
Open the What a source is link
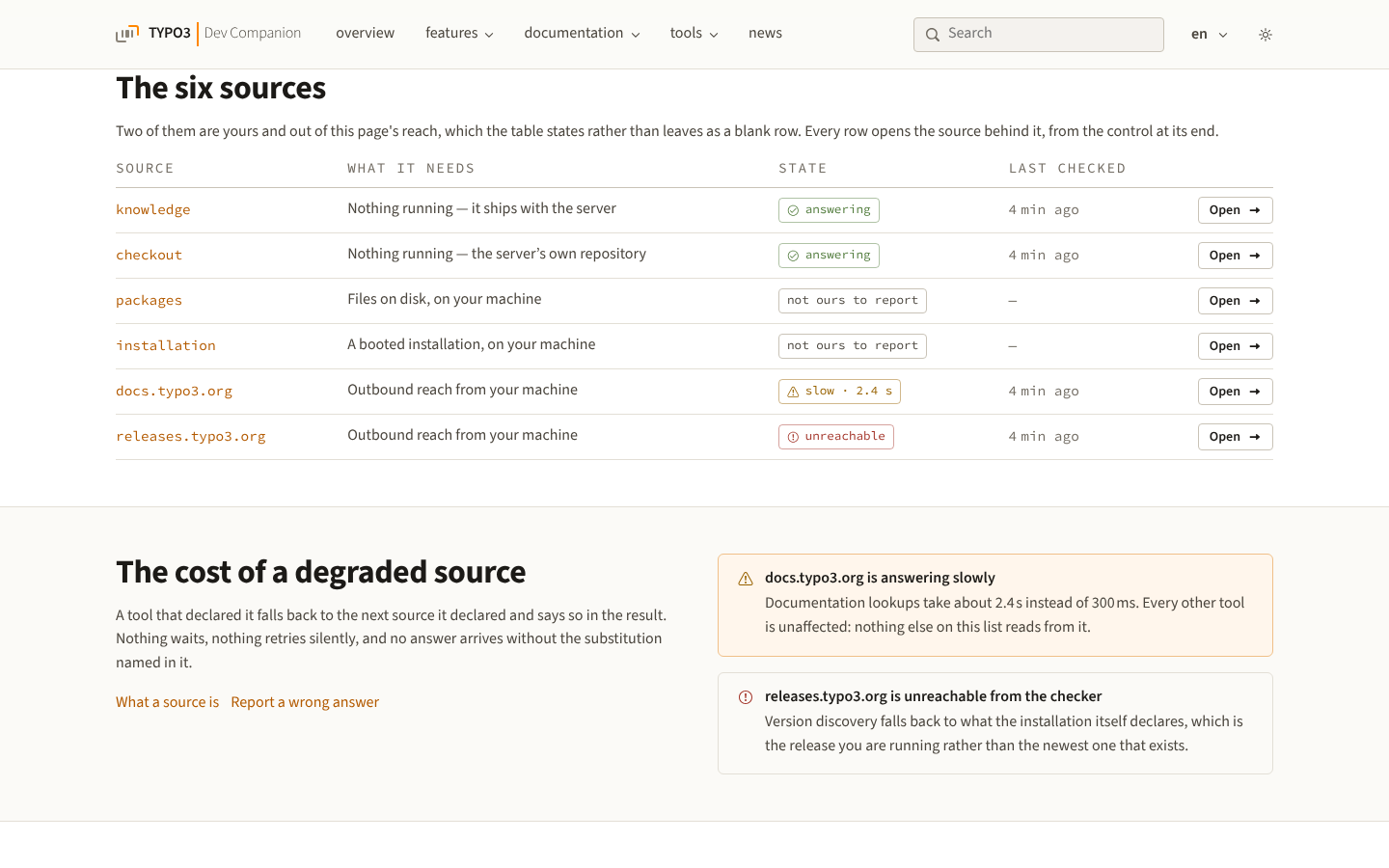pos(167,702)
